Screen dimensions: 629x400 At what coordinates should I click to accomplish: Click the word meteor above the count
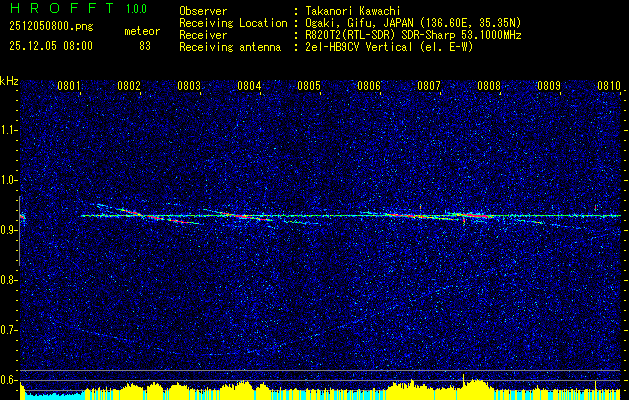142,32
